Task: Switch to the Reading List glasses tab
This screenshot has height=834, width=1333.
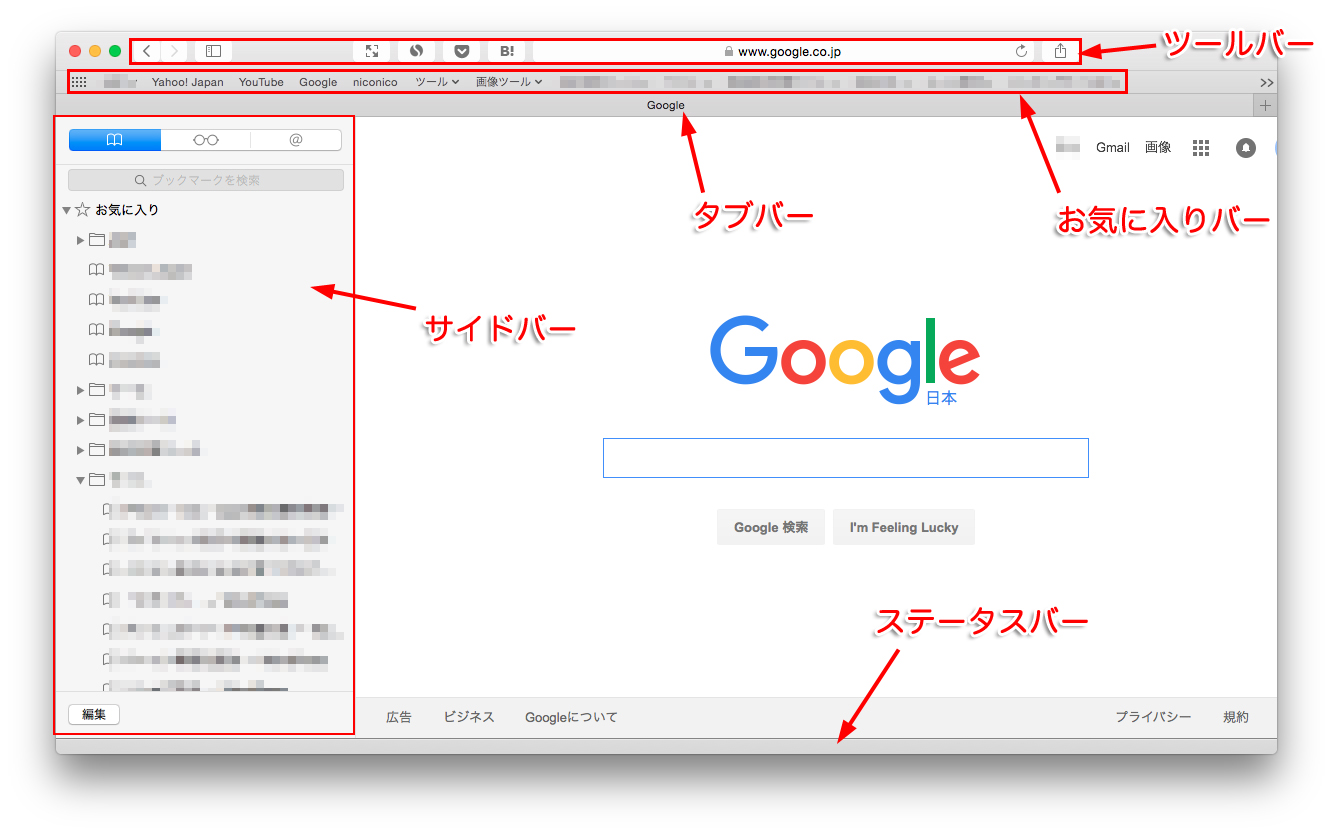Action: click(206, 140)
